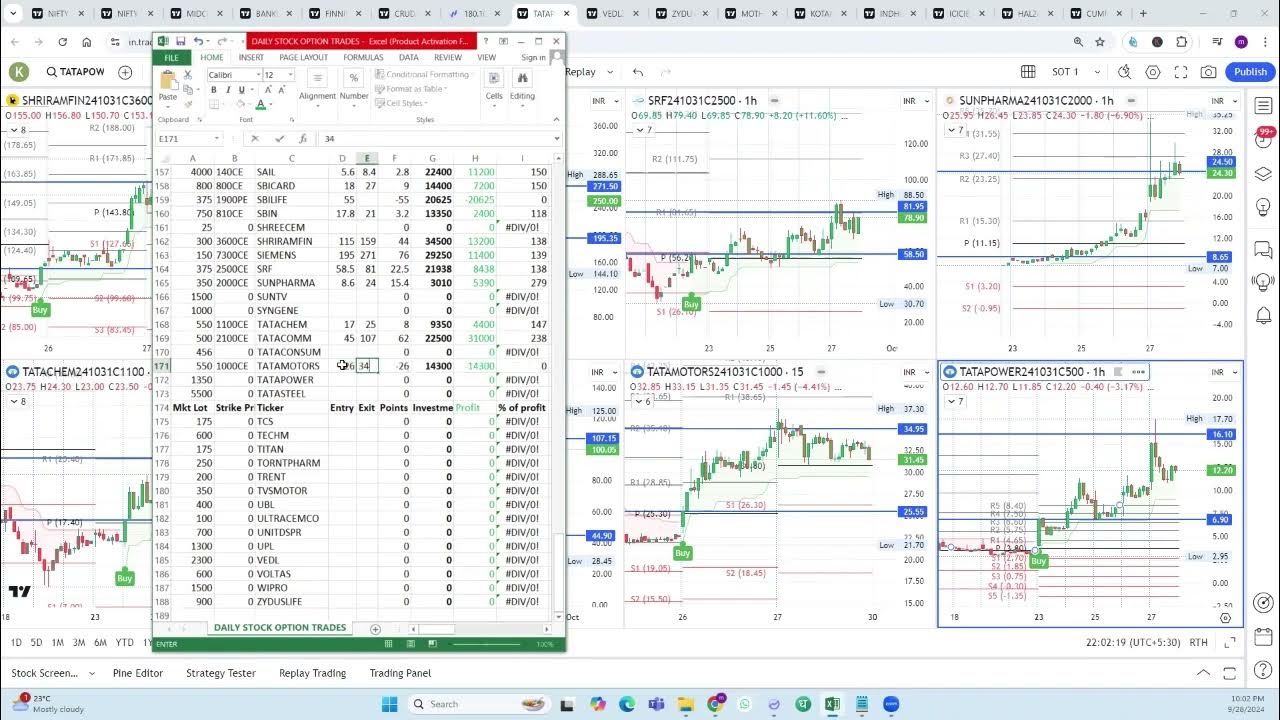1280x720 pixels.
Task: Click the TradingView fullscreen mode icon
Action: [1181, 72]
